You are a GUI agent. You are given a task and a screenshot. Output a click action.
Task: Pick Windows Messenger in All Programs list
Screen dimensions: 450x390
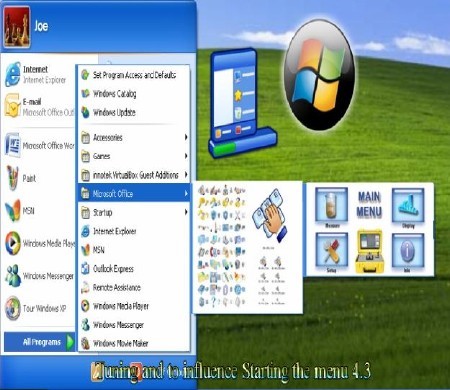click(x=134, y=325)
